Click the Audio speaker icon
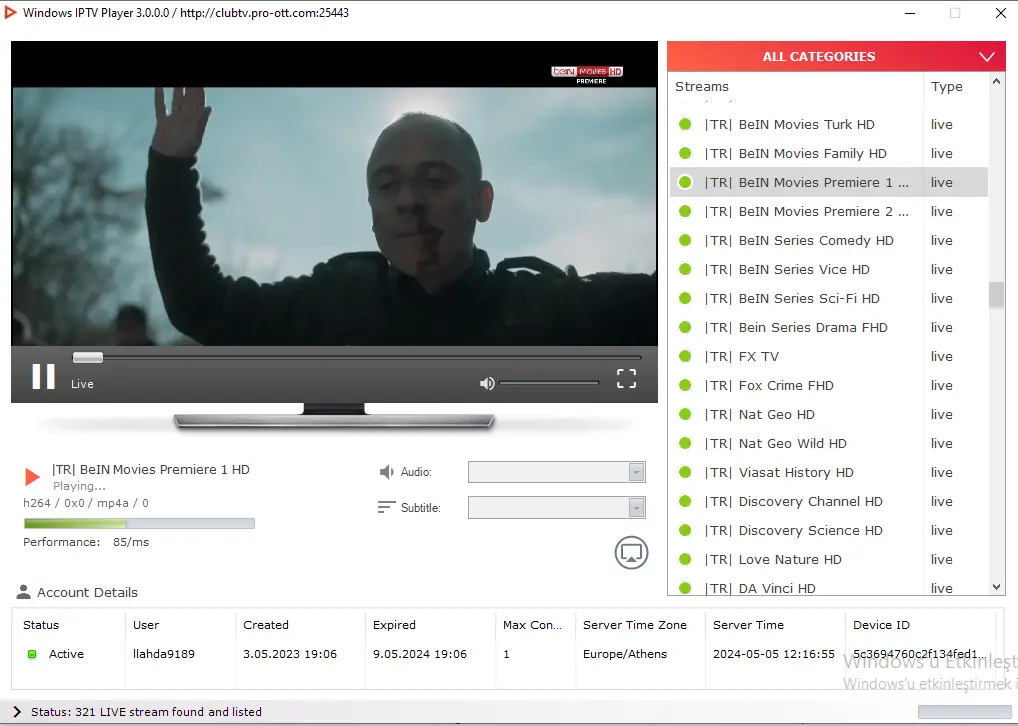 tap(386, 472)
